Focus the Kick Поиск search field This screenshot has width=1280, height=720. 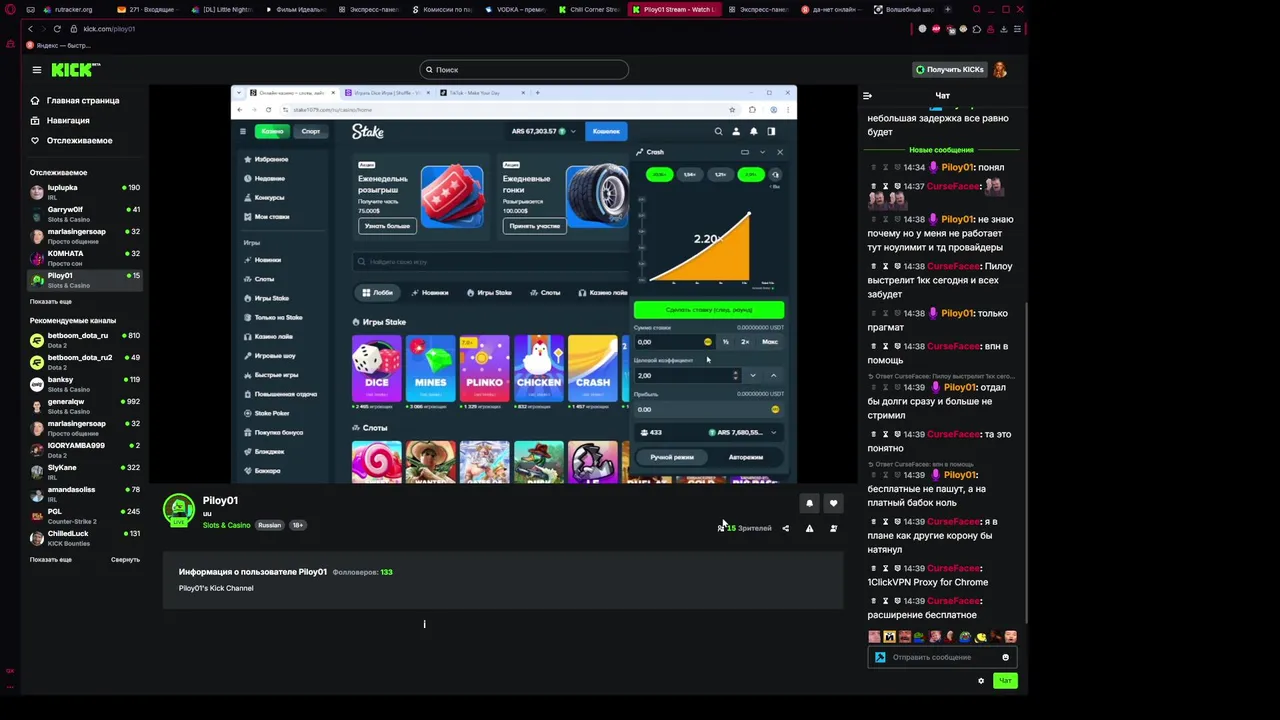click(x=524, y=70)
